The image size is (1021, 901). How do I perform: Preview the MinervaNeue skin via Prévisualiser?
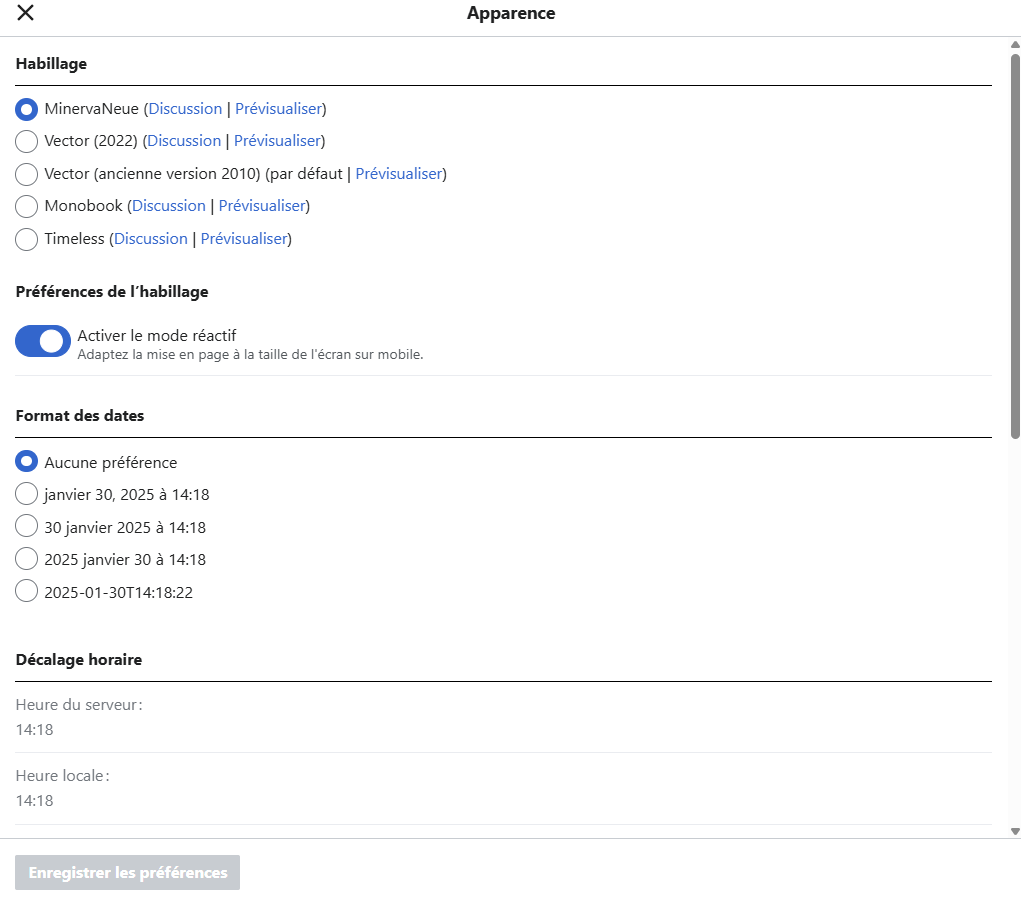pos(279,109)
